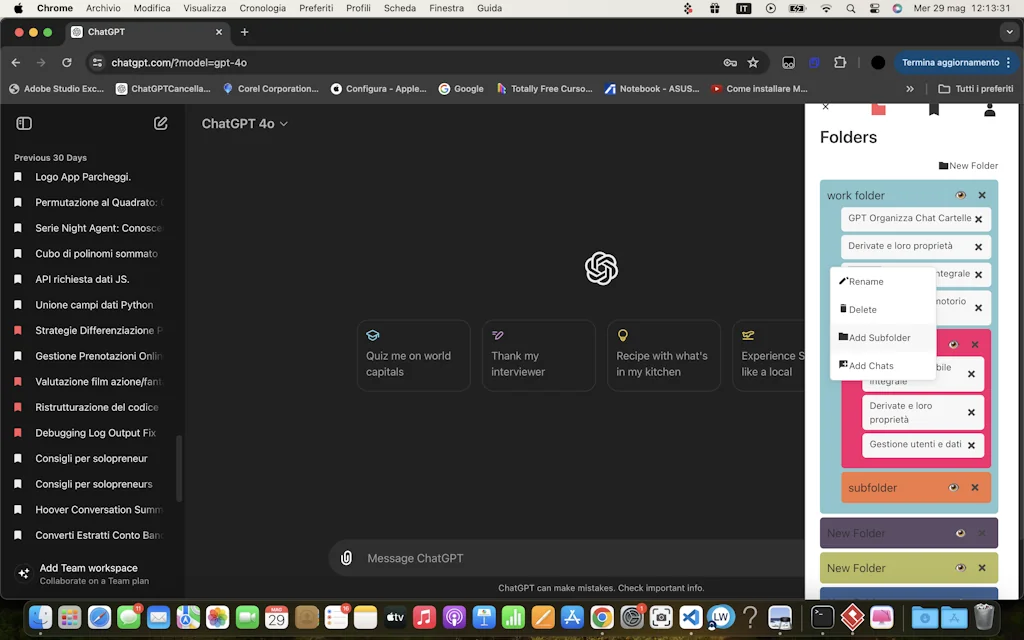
Task: Expand the bookmarks overflow chevron in the toolbar
Action: [x=910, y=88]
